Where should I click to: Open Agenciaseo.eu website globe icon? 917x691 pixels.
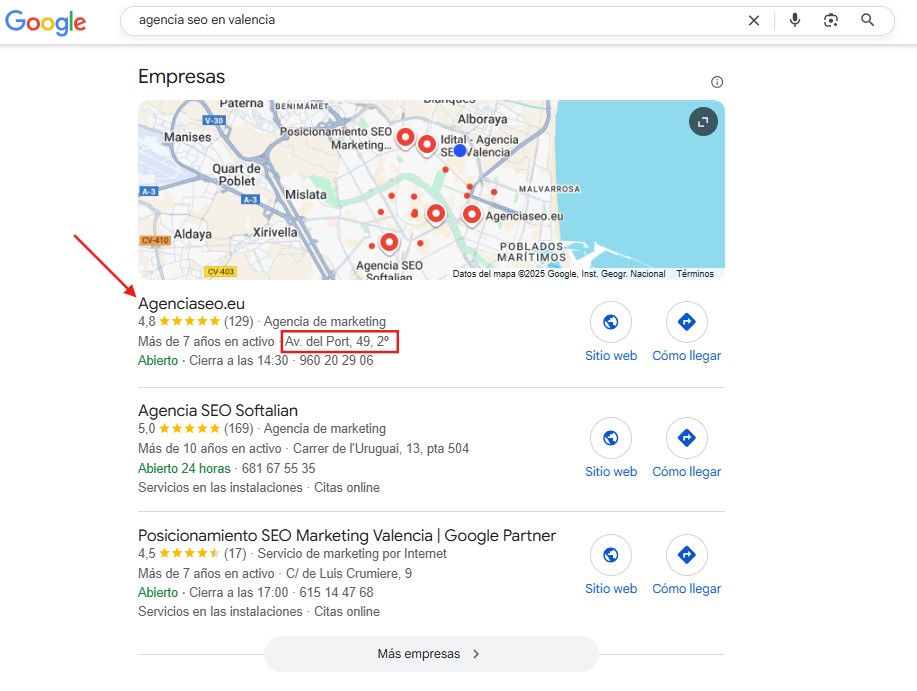point(611,322)
